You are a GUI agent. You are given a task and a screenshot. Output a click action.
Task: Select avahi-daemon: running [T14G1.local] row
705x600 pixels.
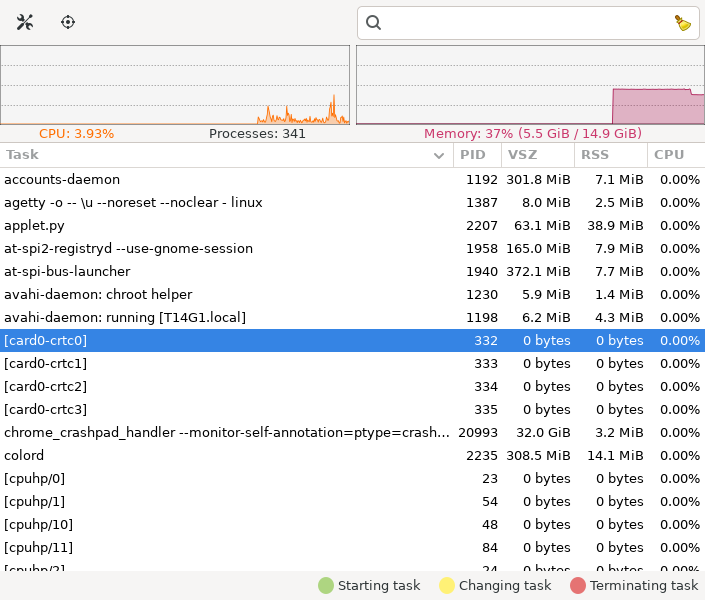[352, 317]
